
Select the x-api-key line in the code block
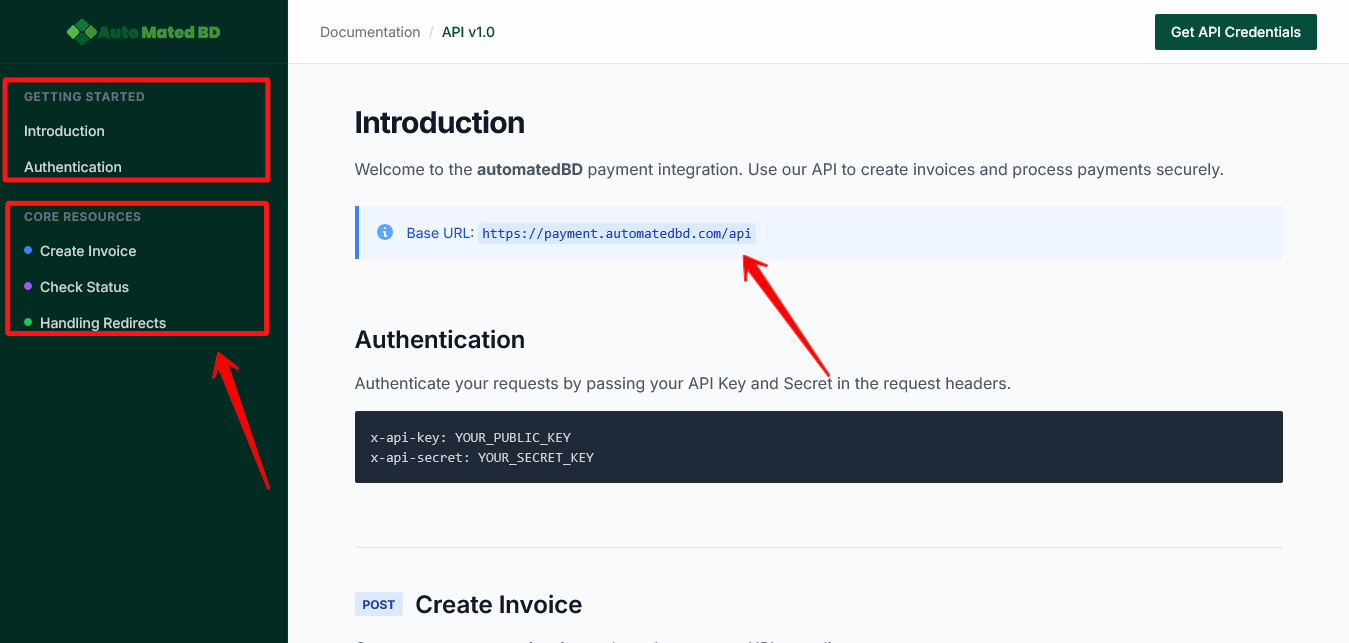pos(470,437)
